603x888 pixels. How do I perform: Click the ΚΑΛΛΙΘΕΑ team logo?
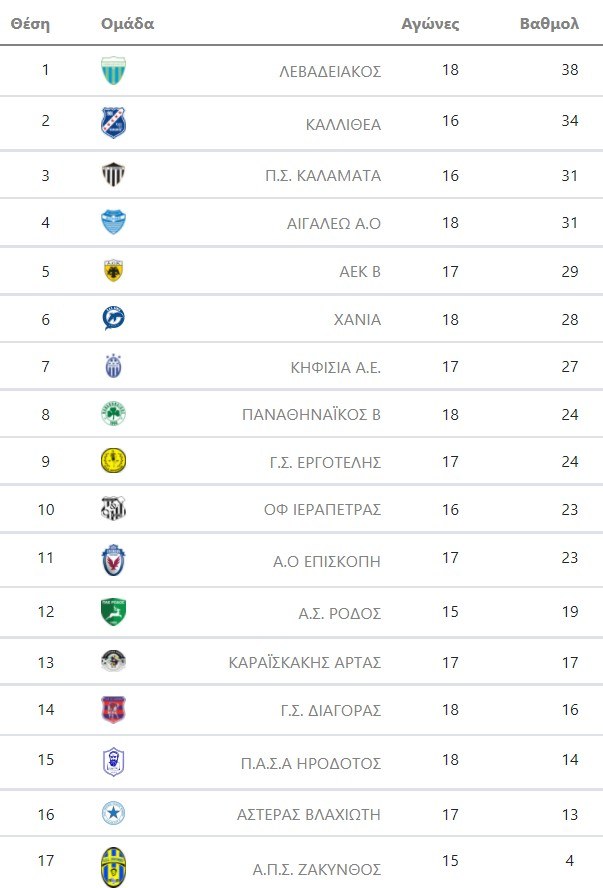(113, 123)
